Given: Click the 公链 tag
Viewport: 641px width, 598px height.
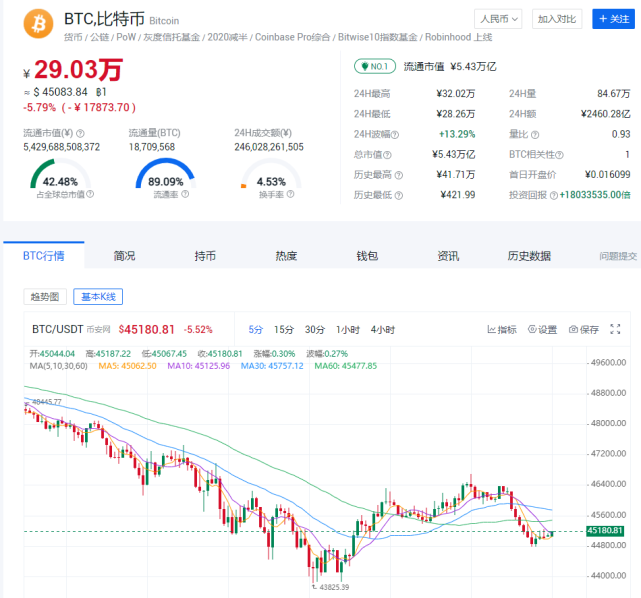Looking at the screenshot, I should (99, 37).
